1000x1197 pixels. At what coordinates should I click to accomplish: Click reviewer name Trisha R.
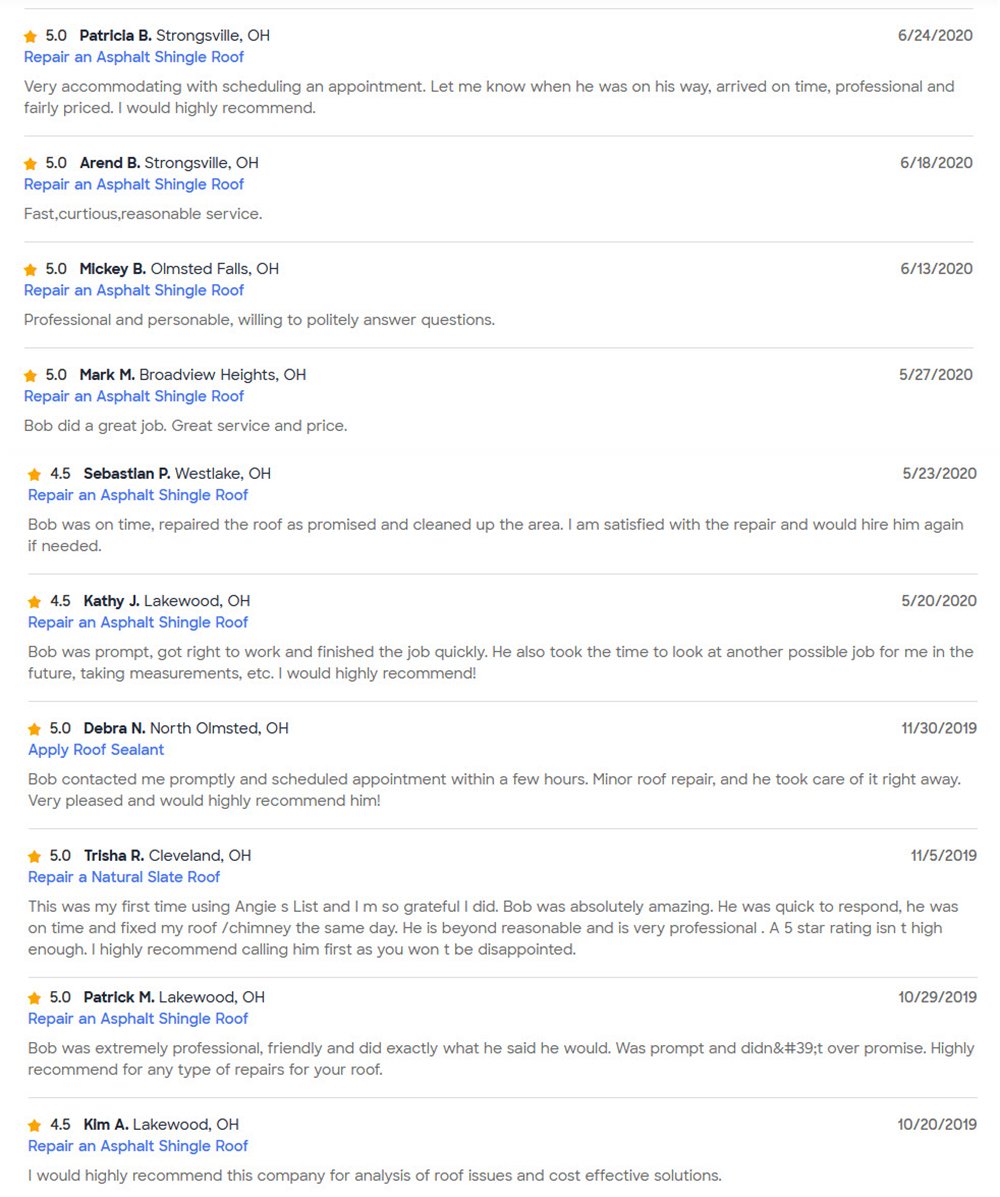[x=114, y=856]
